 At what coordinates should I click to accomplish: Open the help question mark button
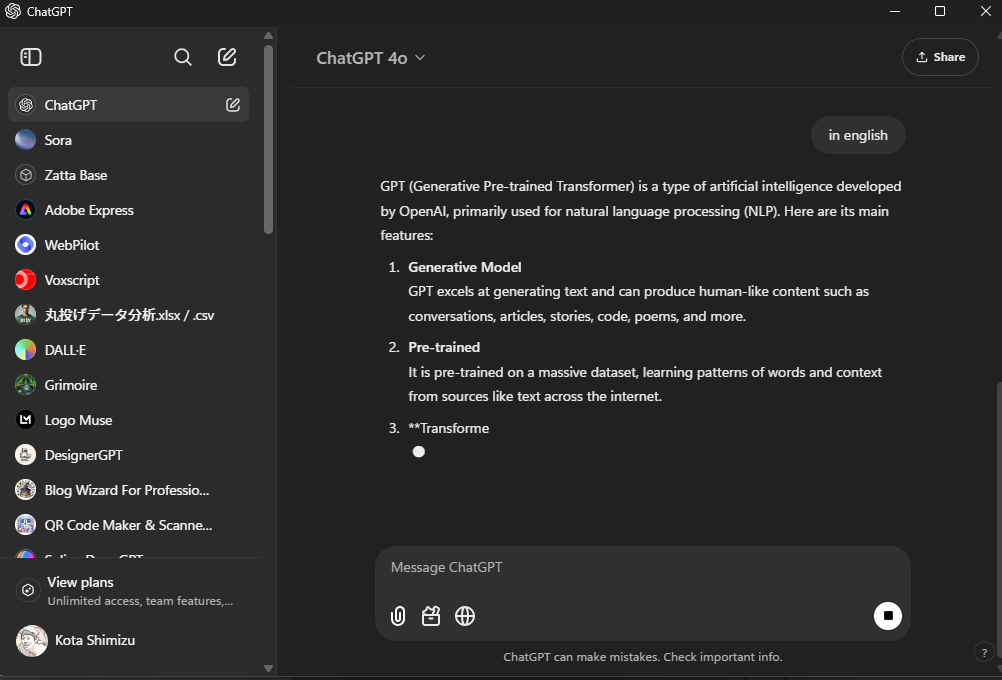(984, 651)
